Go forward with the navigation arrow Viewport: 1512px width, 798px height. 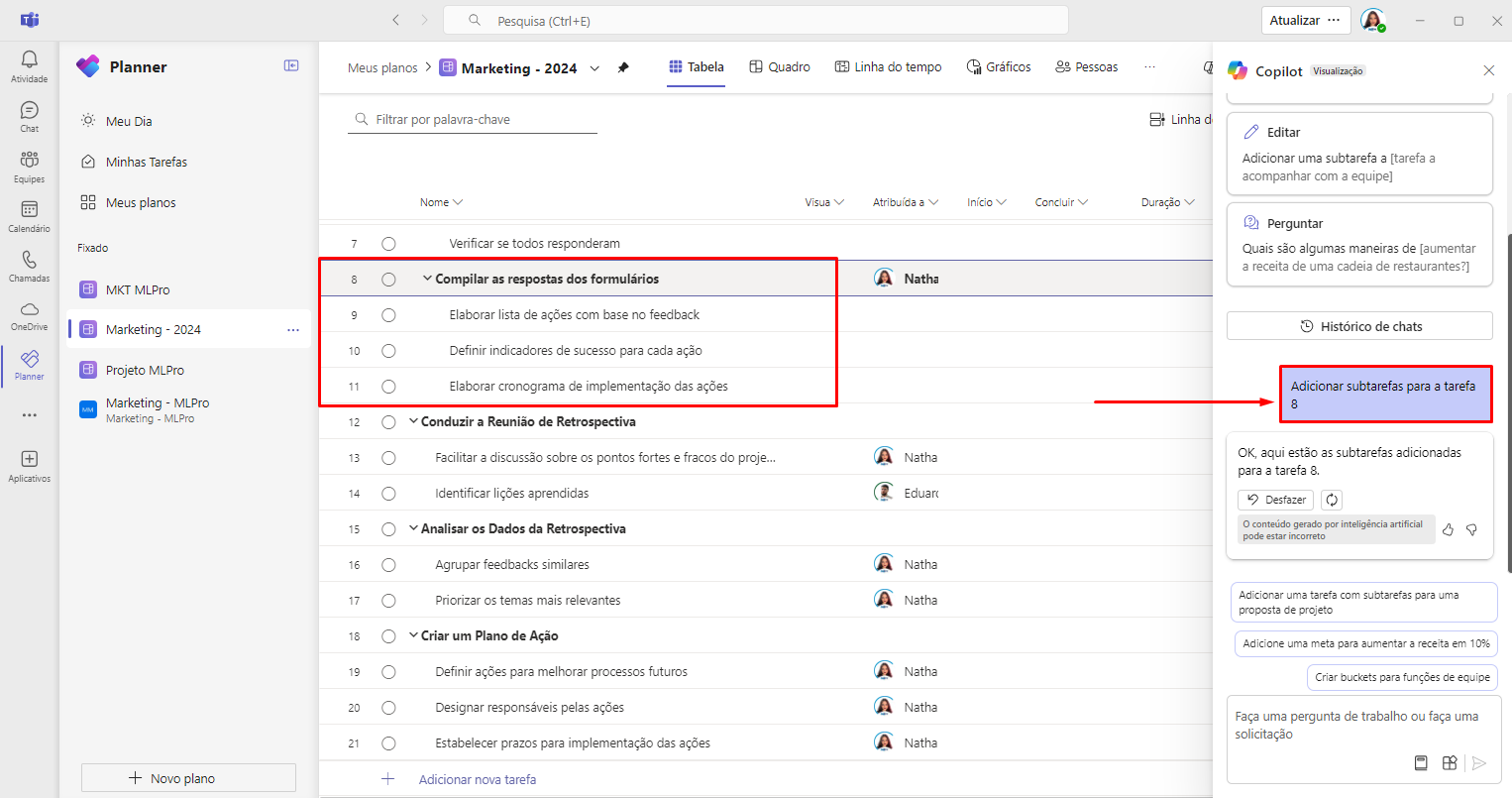point(425,20)
